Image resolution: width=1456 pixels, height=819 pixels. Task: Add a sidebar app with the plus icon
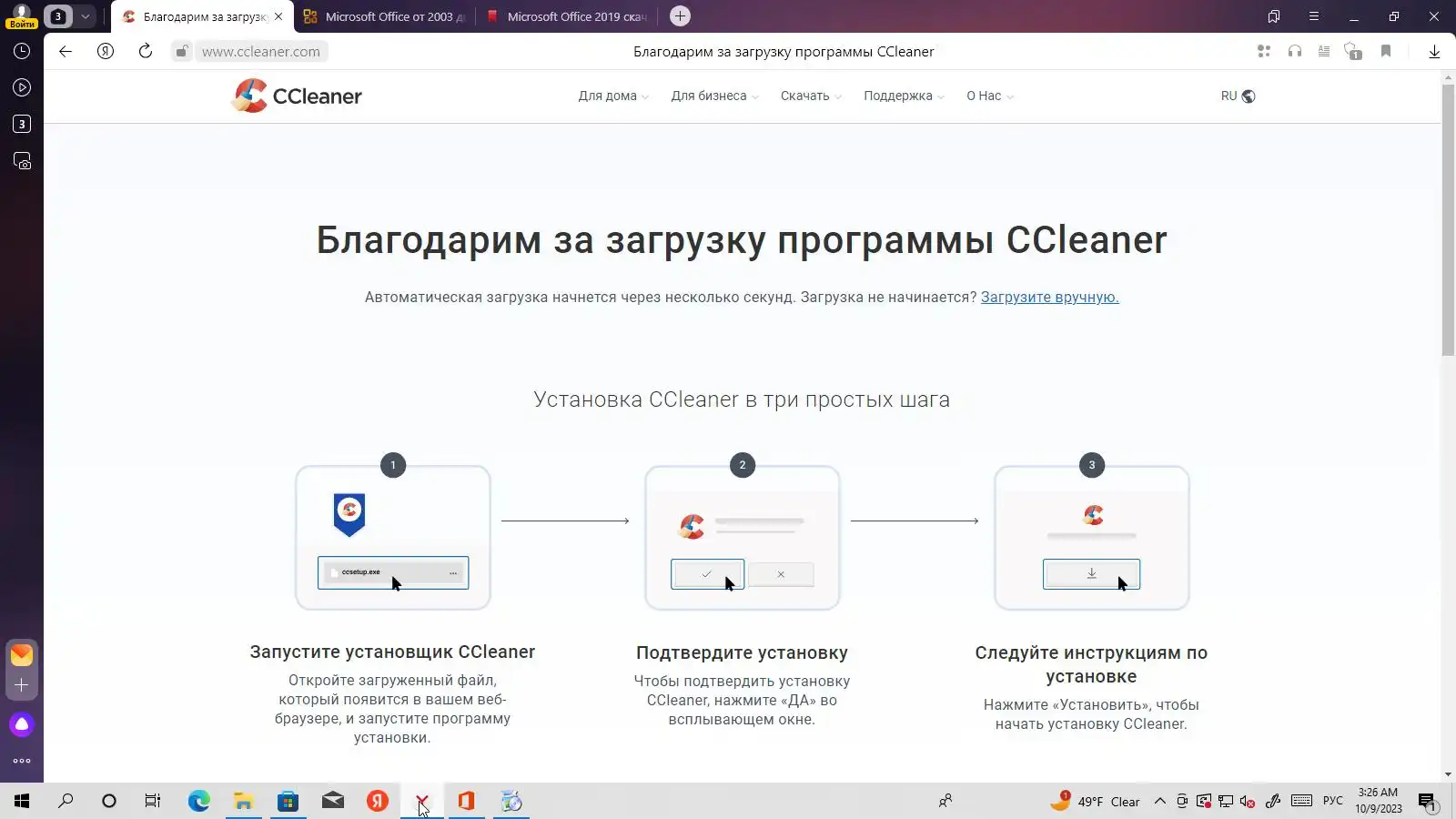22,685
